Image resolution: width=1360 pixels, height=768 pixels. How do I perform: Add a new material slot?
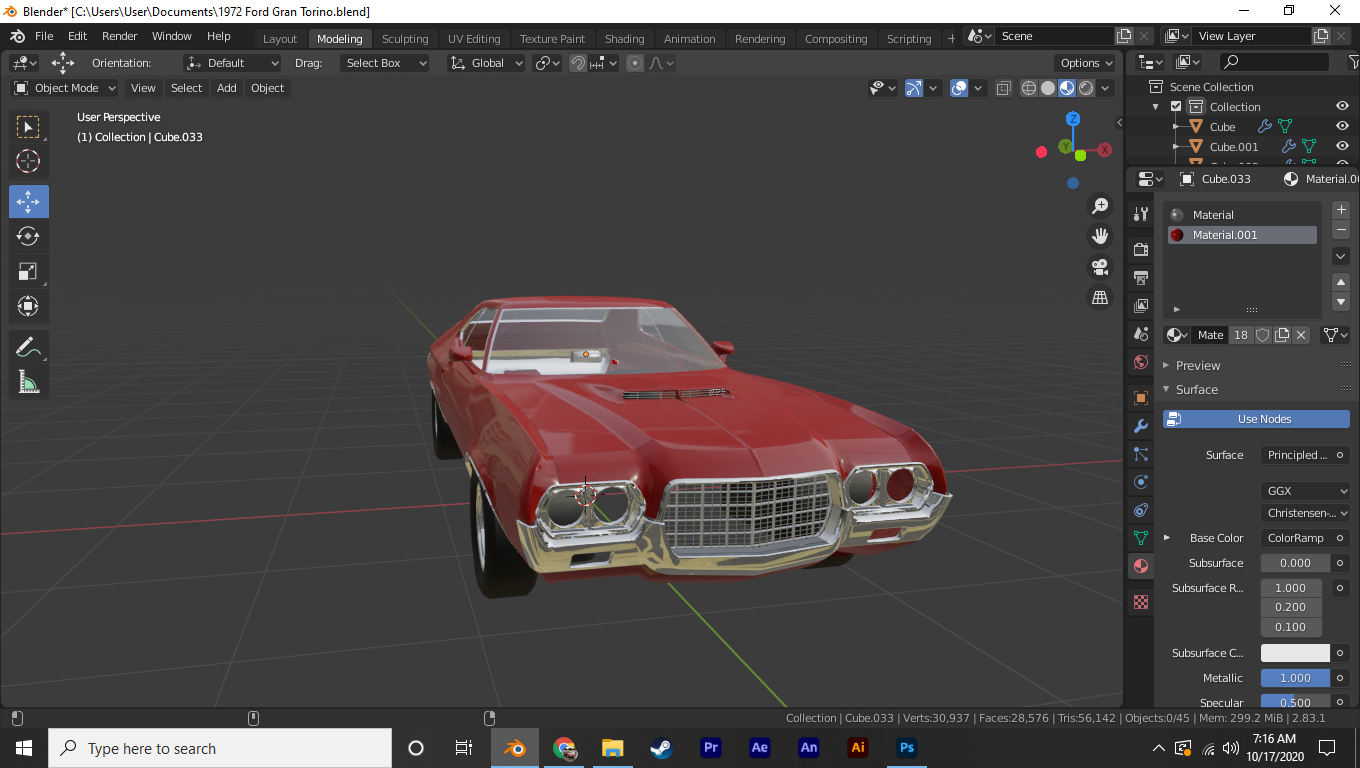1342,210
